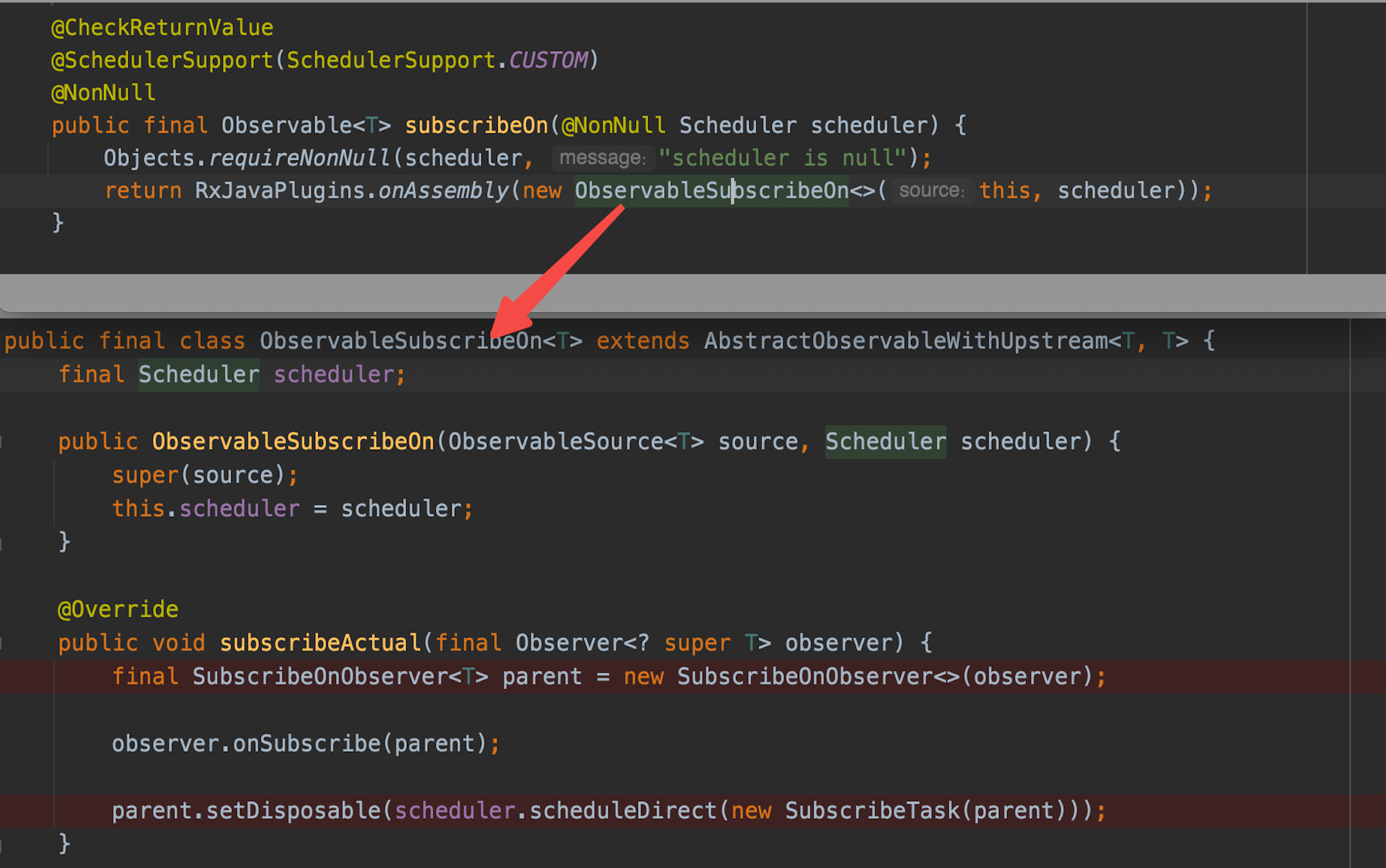Select the highlighted ObservableSubscribeOn usage

pyautogui.click(x=711, y=190)
